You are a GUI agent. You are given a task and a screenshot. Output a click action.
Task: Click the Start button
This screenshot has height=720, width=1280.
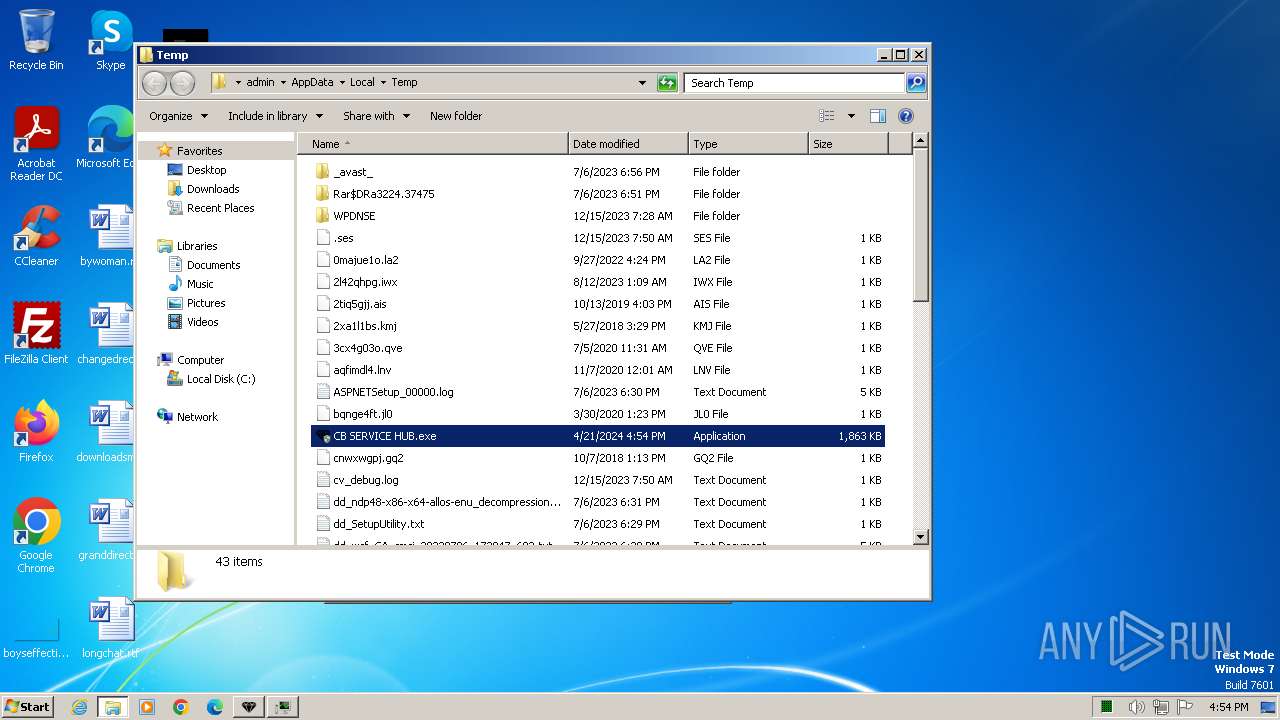click(27, 707)
